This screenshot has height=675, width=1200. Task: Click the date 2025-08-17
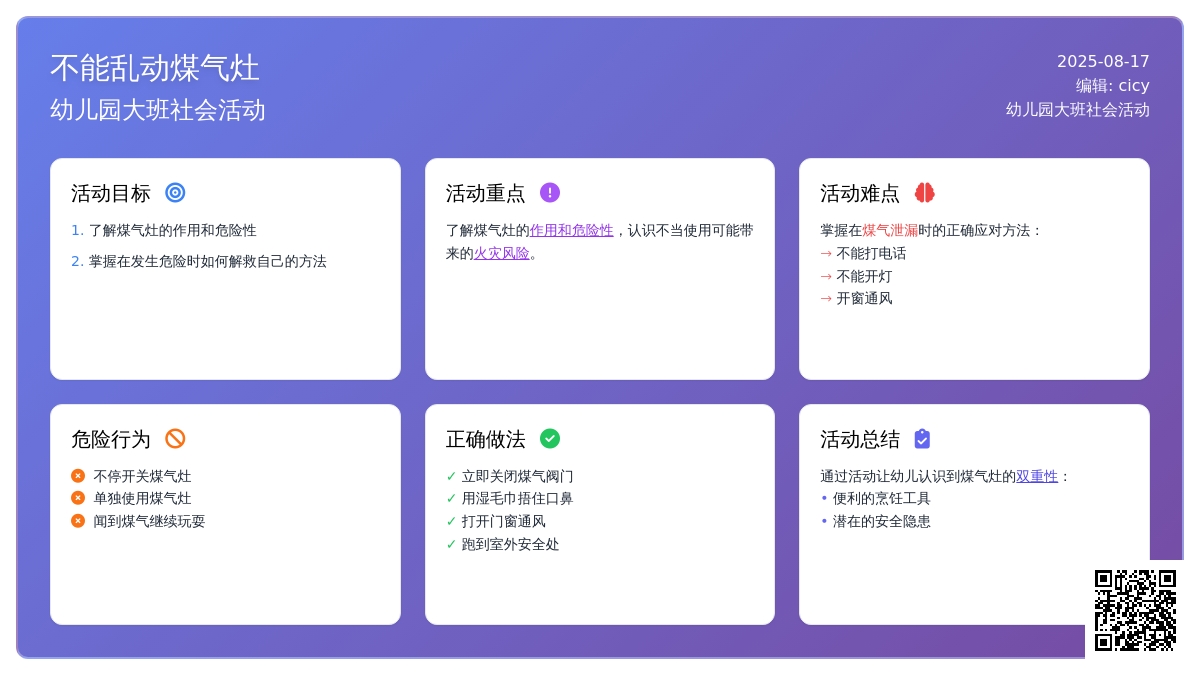pos(1103,62)
